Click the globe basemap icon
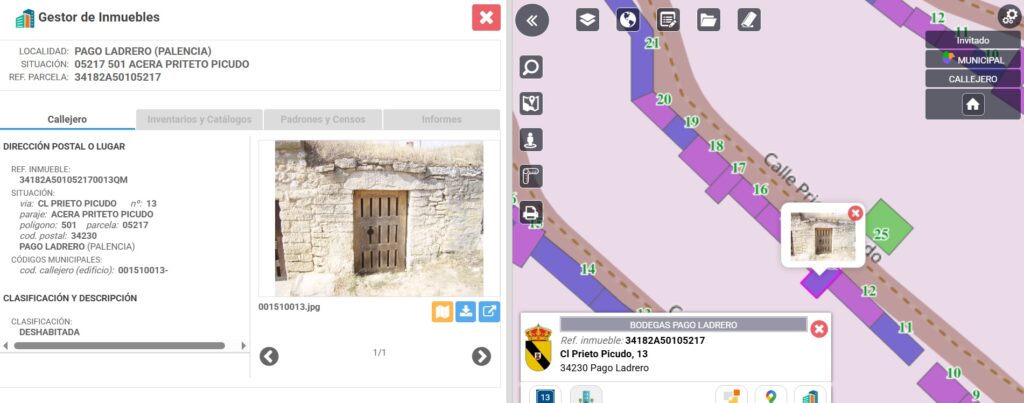The height and width of the screenshot is (403, 1024). click(x=628, y=20)
